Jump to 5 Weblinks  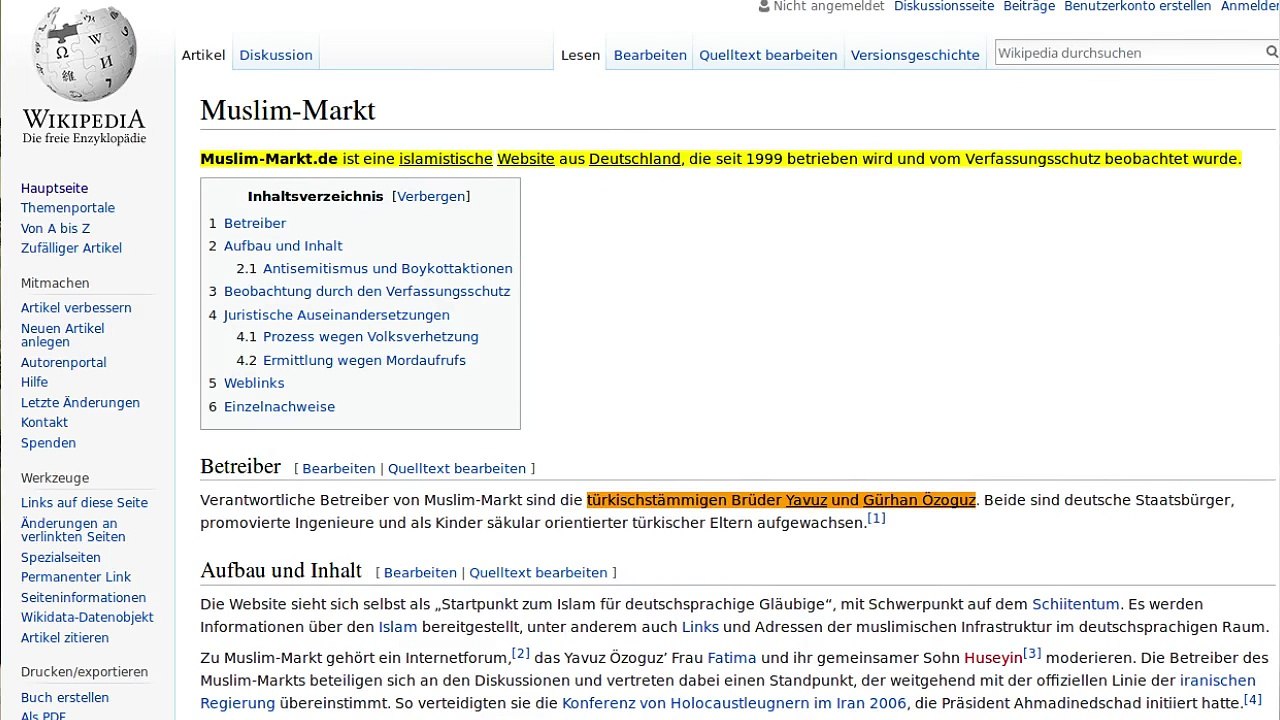point(246,383)
